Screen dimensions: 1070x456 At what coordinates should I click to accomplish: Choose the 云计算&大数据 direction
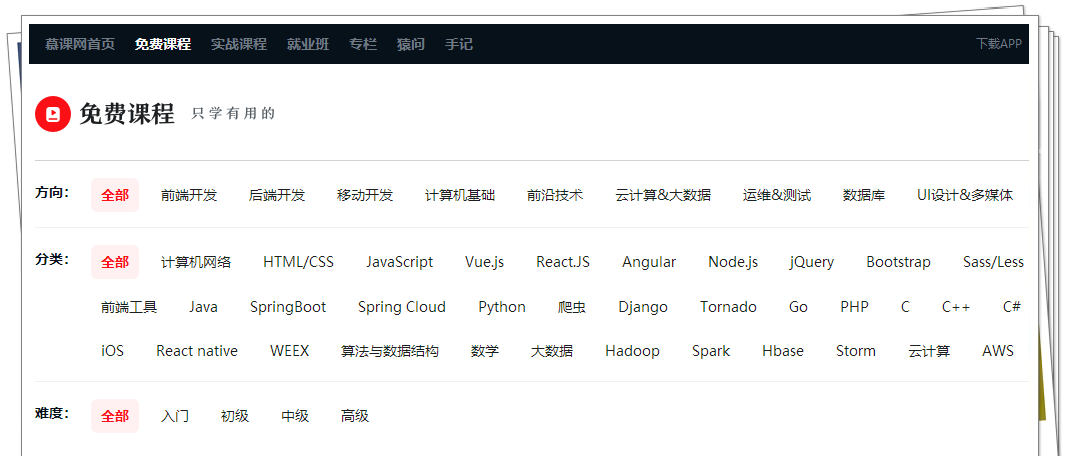[663, 195]
